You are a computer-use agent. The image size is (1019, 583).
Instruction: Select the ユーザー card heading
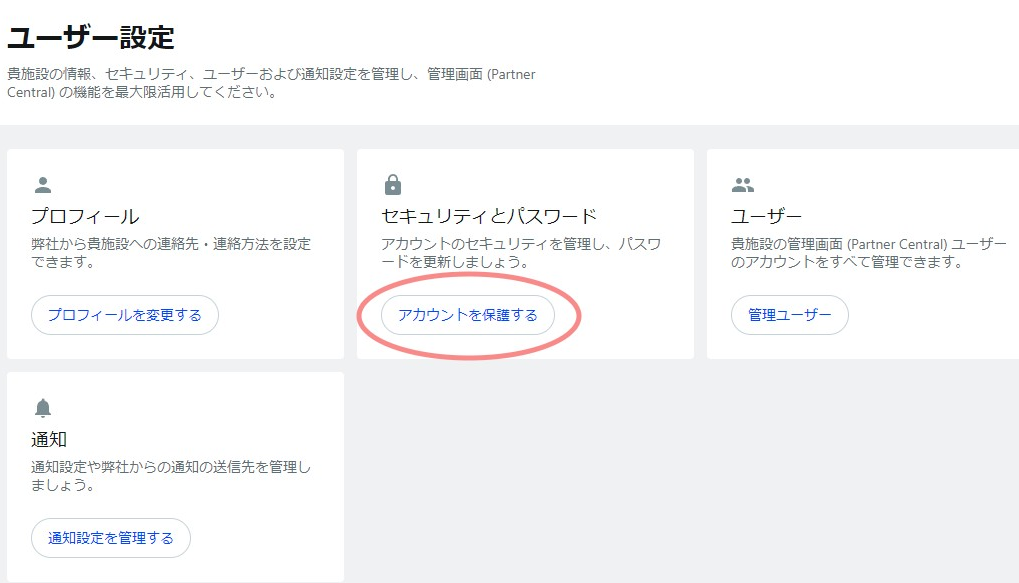point(767,216)
